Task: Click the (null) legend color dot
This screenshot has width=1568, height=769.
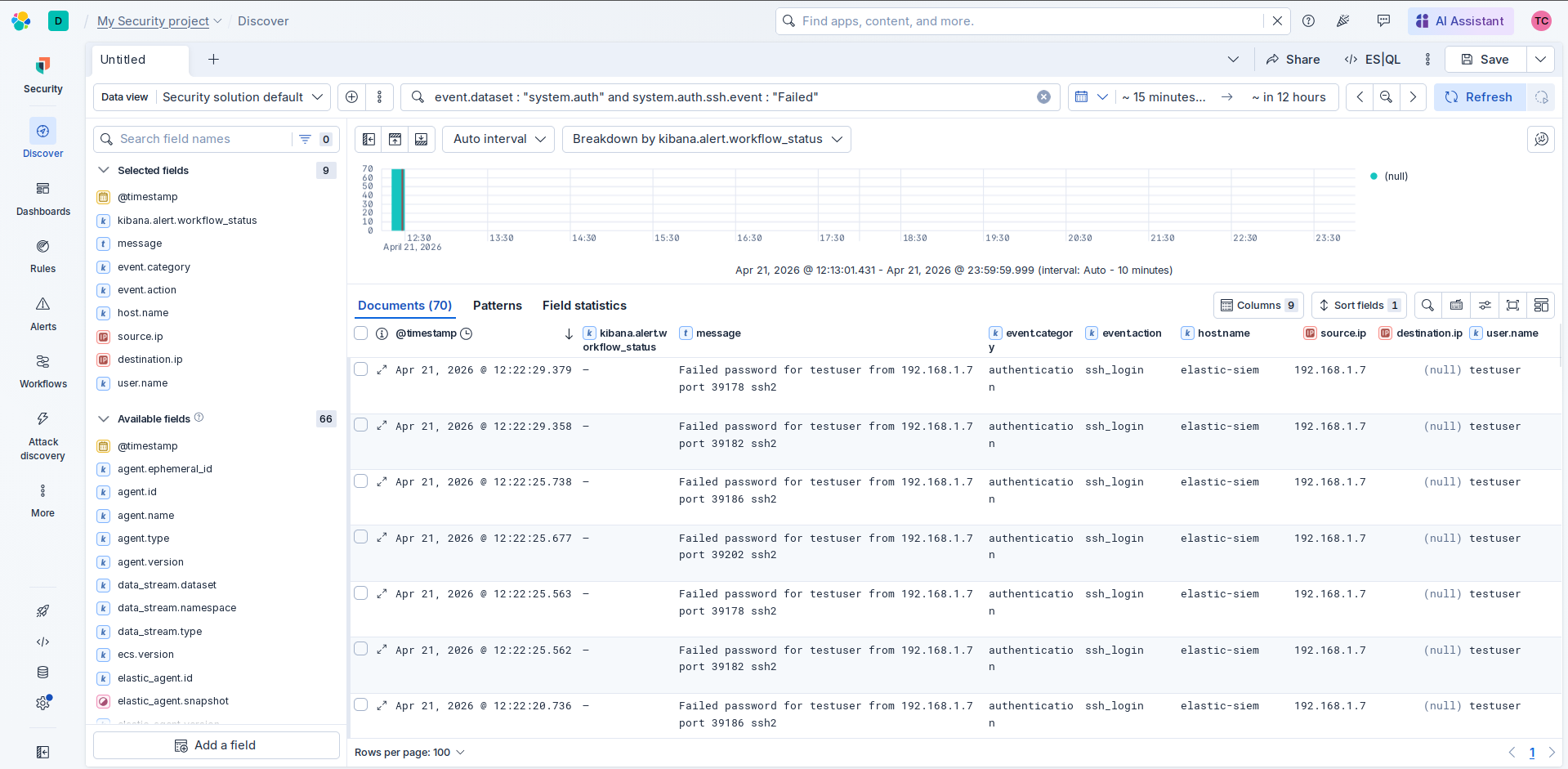Action: (x=1374, y=177)
